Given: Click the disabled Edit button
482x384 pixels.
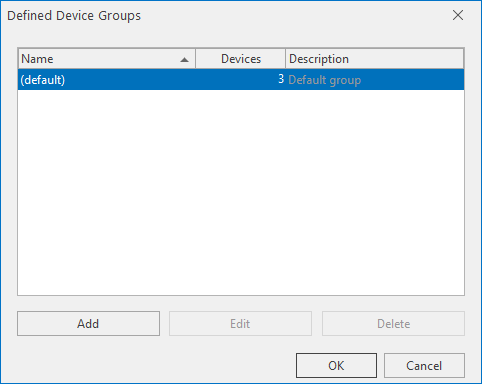Looking at the screenshot, I should [240, 324].
